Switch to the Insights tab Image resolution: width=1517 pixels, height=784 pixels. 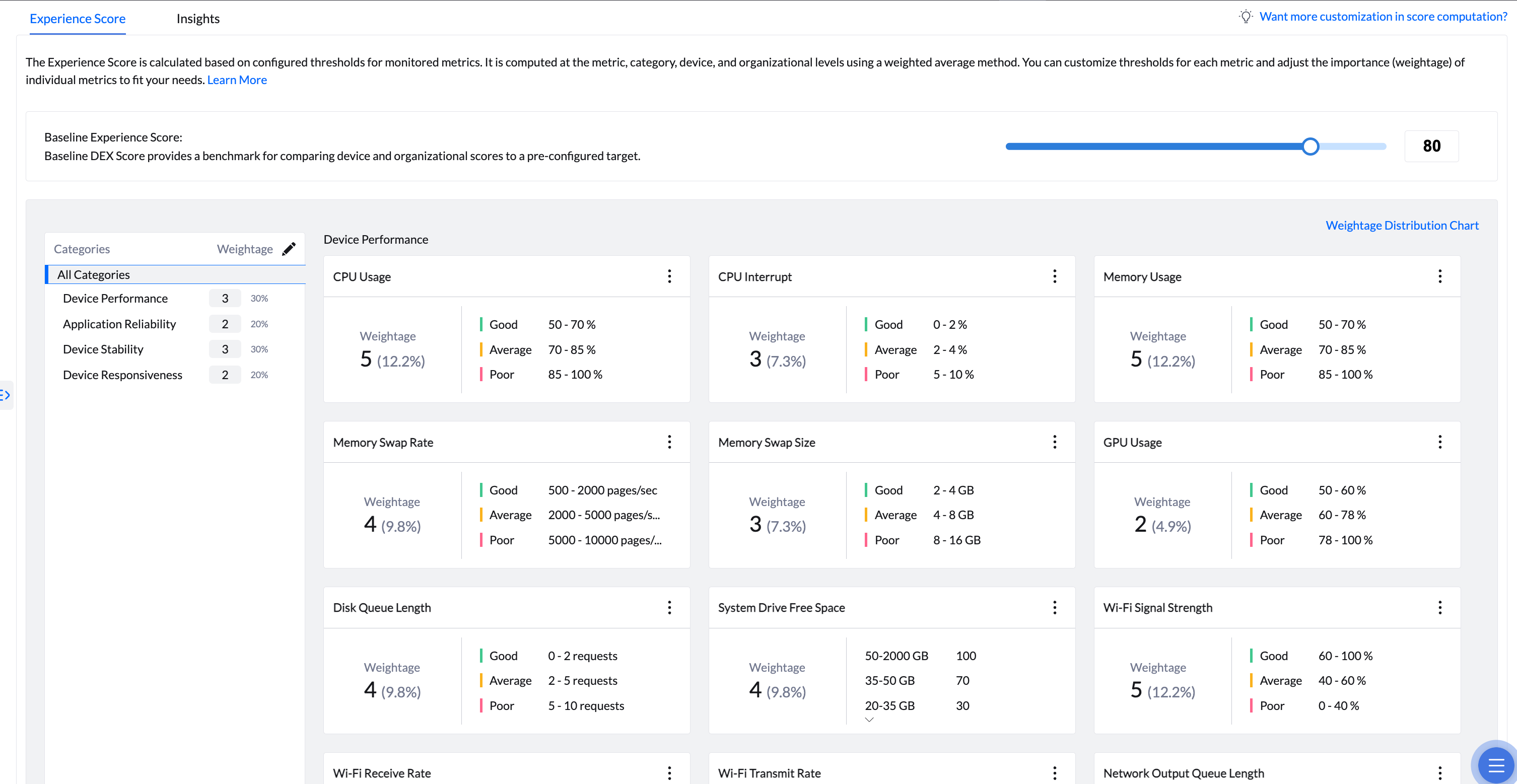coord(198,18)
